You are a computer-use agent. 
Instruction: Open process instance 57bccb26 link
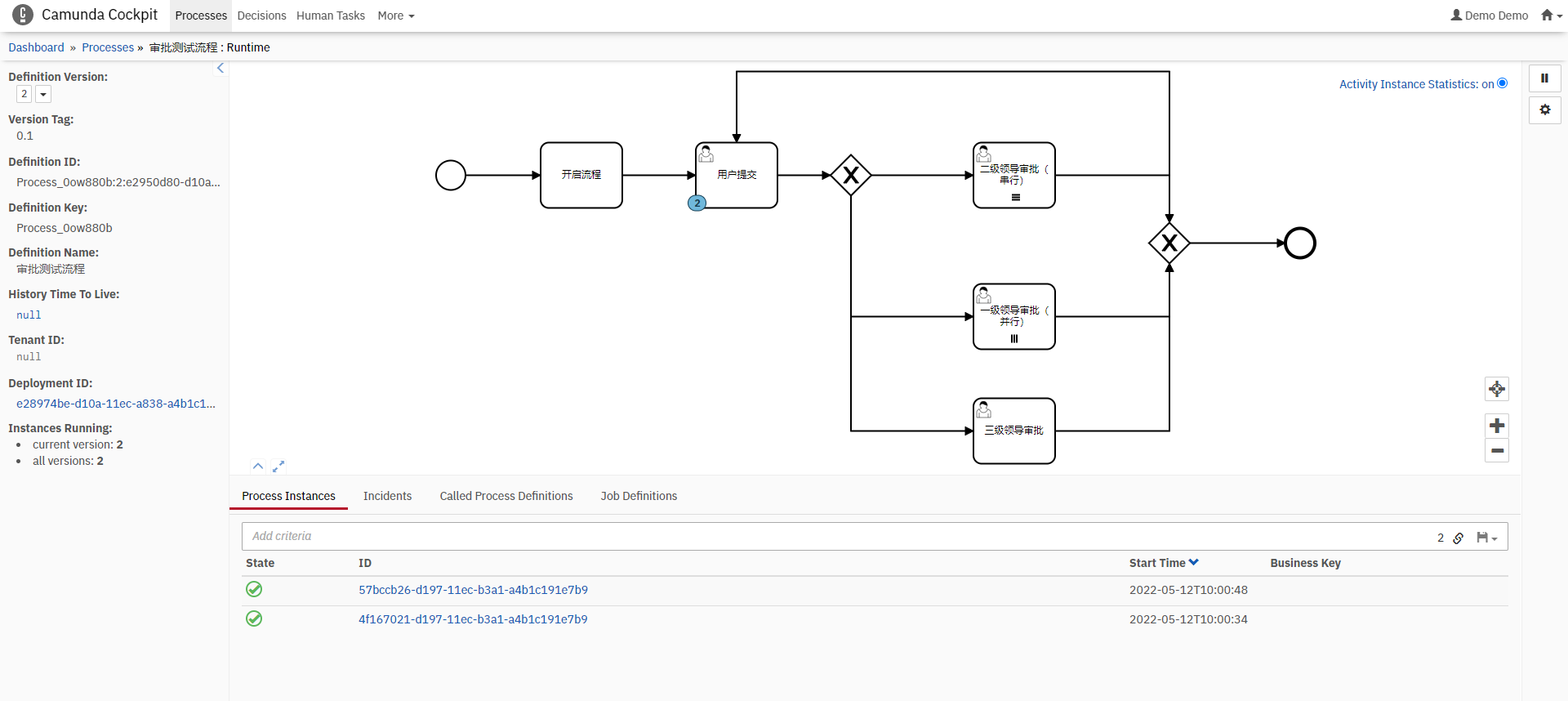tap(473, 590)
